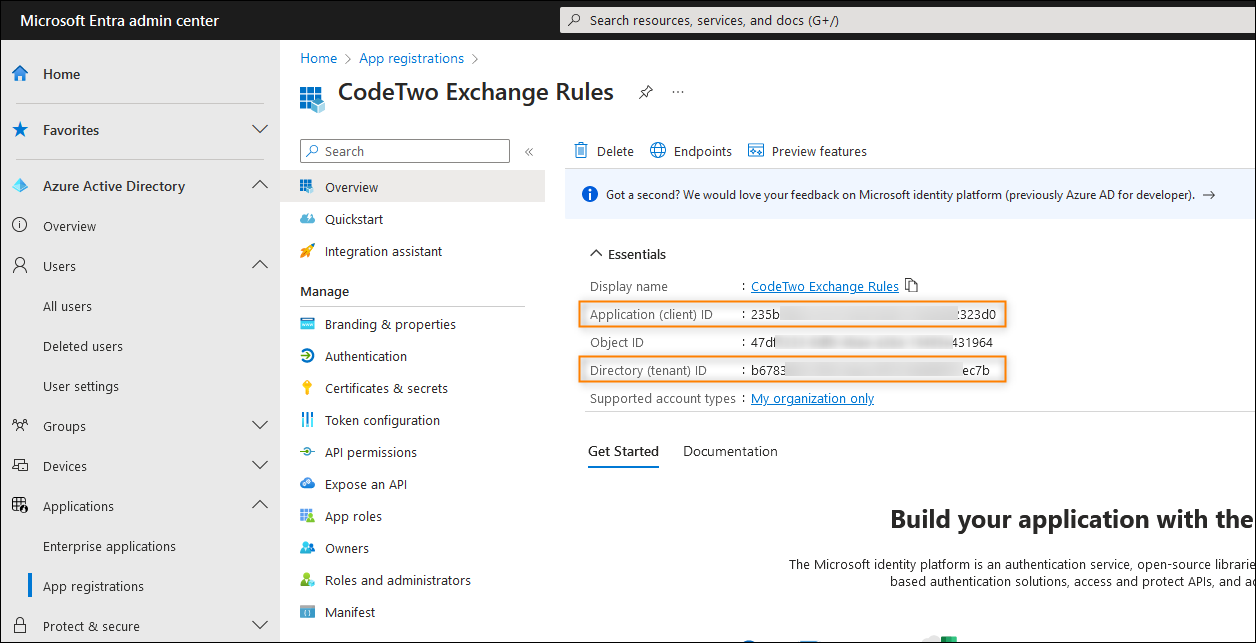
Task: Open All users in sidebar
Action: [67, 306]
